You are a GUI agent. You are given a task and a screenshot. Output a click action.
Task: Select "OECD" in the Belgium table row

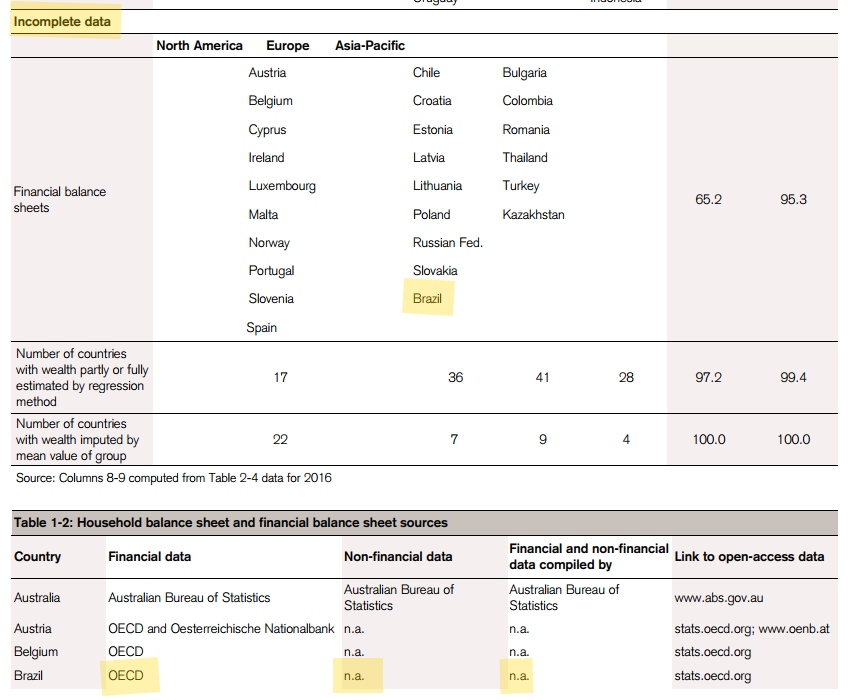pyautogui.click(x=126, y=652)
